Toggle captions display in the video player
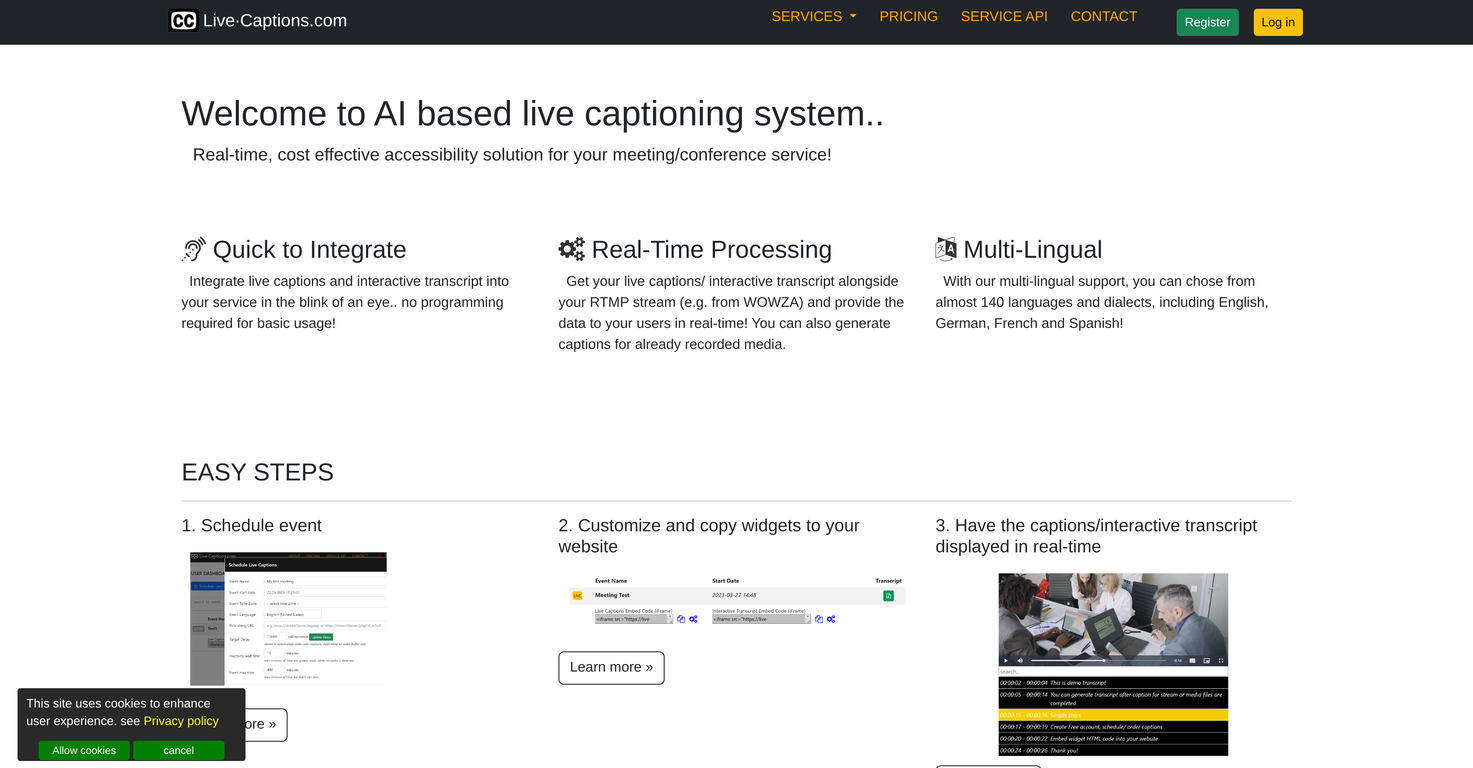The image size is (1473, 768). [x=1192, y=660]
